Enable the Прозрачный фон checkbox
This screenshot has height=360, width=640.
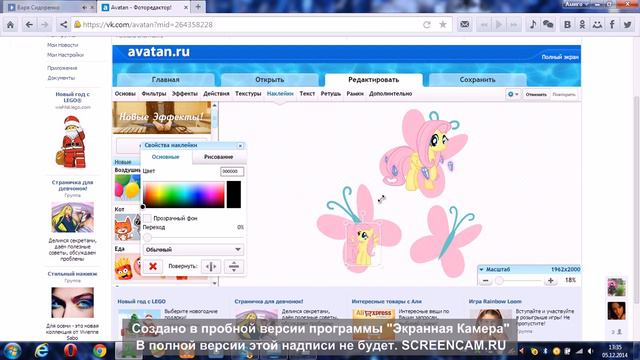pyautogui.click(x=147, y=218)
